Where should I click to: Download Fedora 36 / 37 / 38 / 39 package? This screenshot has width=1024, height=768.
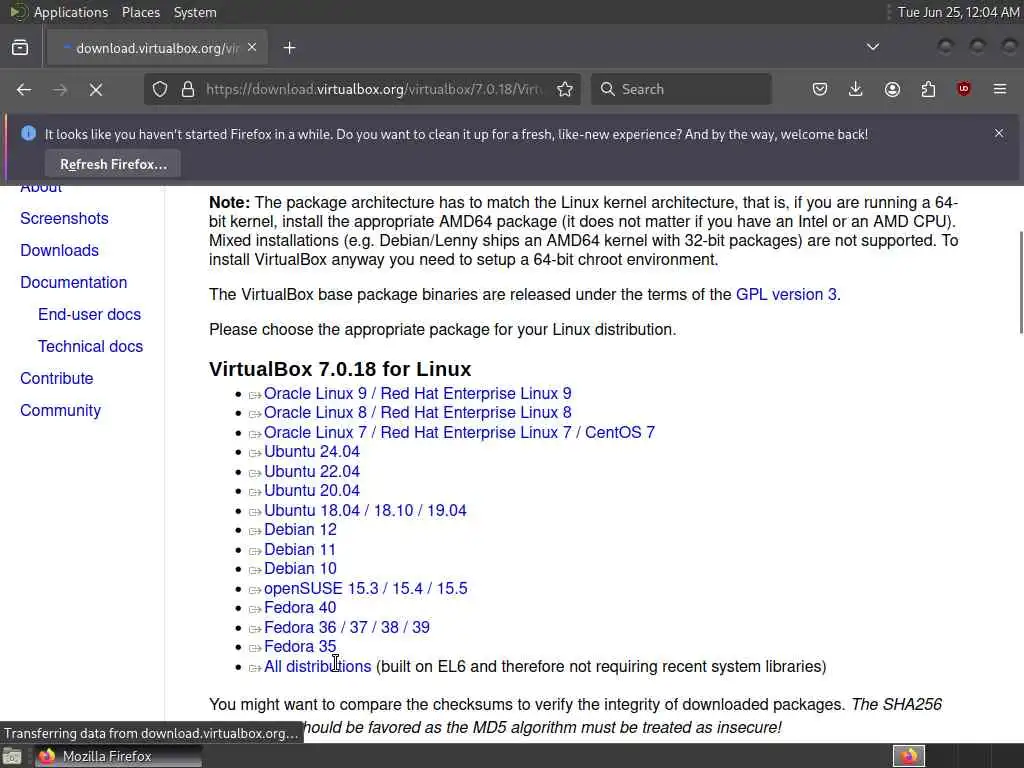(347, 628)
